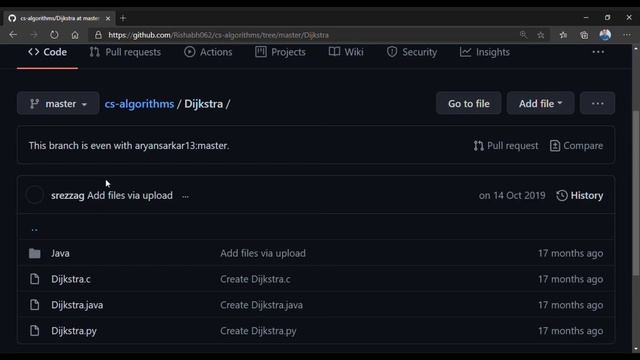Screen dimensions: 640x360
Task: Open the Java folder
Action: (x=60, y=253)
